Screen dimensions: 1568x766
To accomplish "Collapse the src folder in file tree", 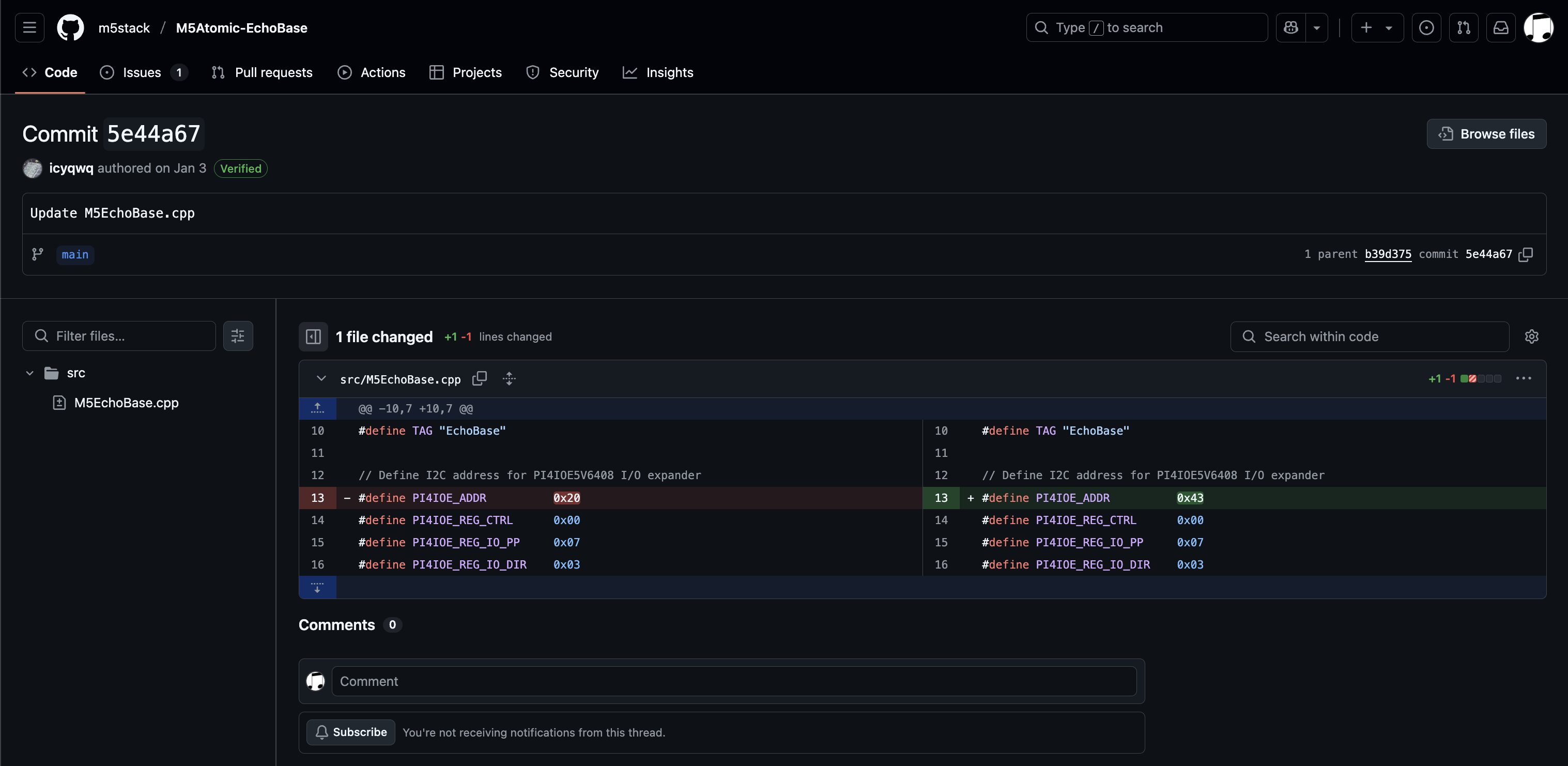I will pos(29,373).
